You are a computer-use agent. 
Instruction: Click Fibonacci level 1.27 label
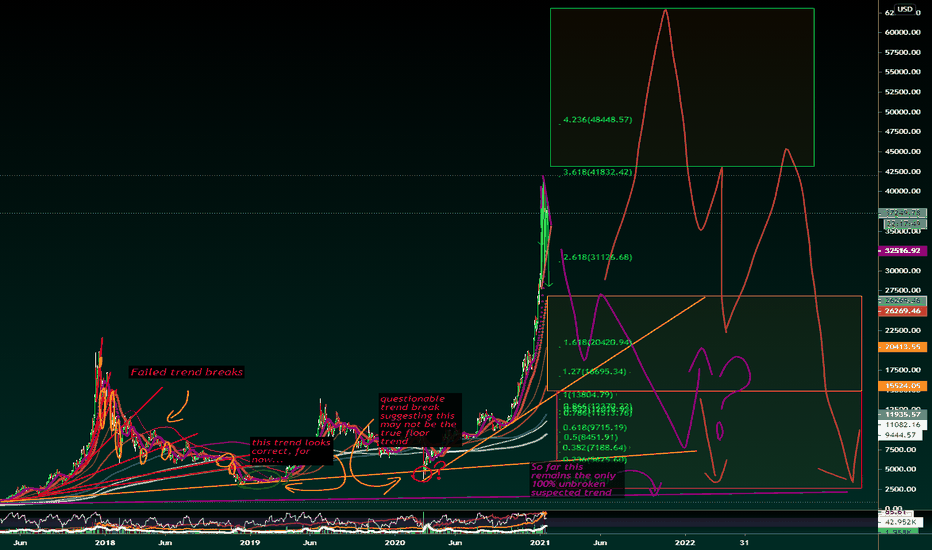click(594, 372)
